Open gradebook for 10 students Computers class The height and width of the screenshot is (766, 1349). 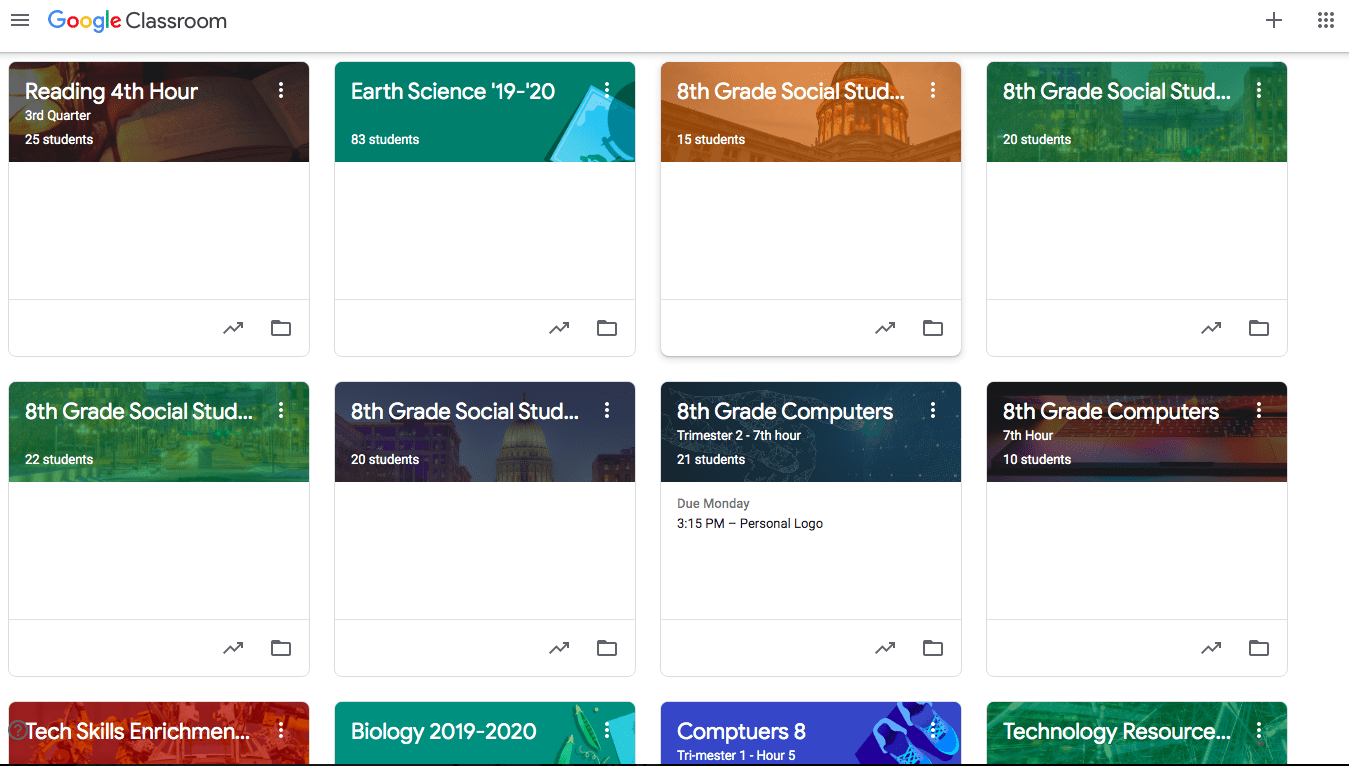pos(1211,648)
